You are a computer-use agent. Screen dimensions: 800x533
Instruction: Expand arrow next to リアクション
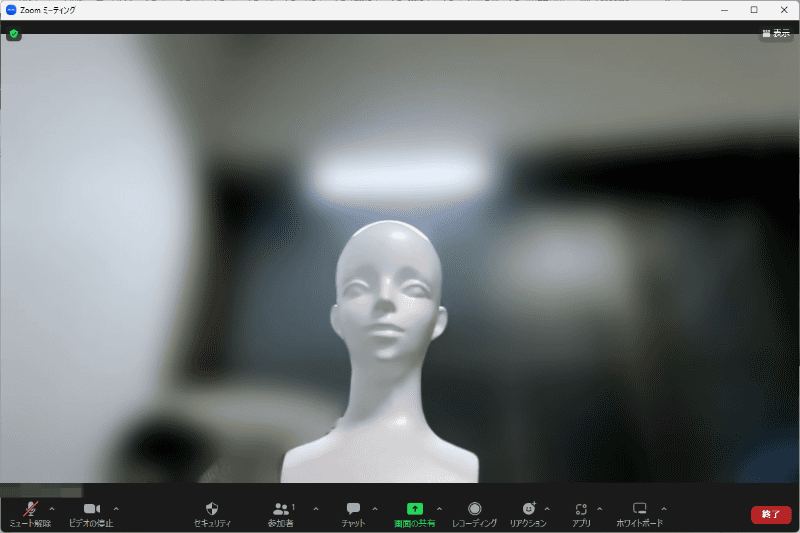[547, 509]
